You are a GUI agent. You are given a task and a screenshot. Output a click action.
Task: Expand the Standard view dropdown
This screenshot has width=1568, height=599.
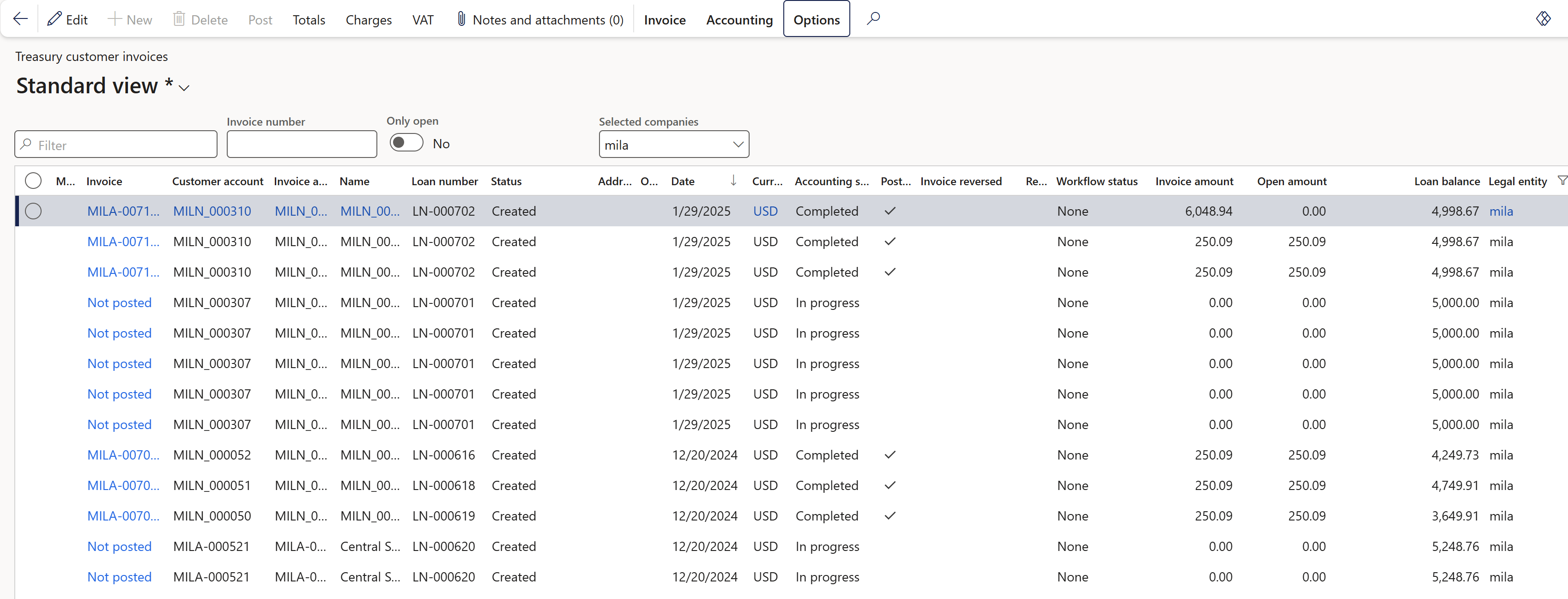184,88
